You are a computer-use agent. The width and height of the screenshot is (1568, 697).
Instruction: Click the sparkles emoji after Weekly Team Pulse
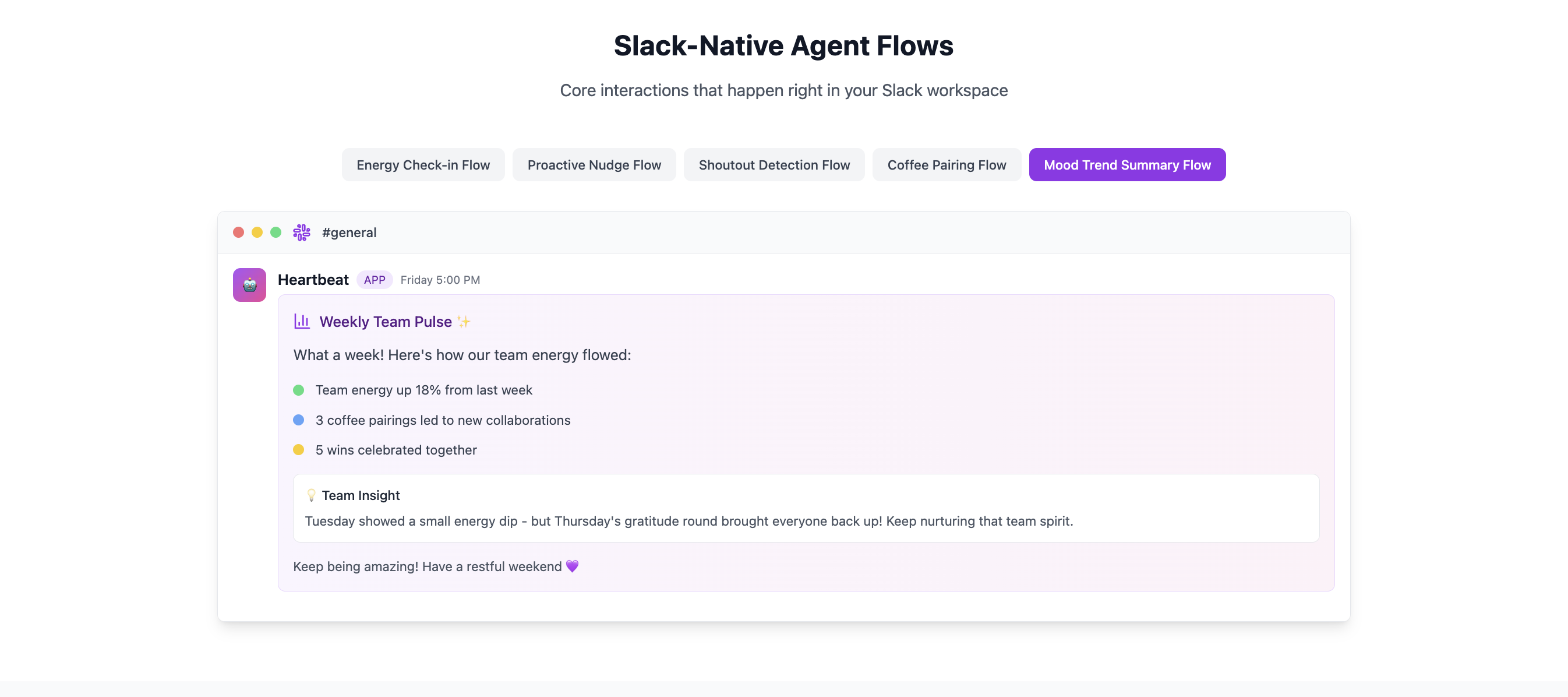464,321
